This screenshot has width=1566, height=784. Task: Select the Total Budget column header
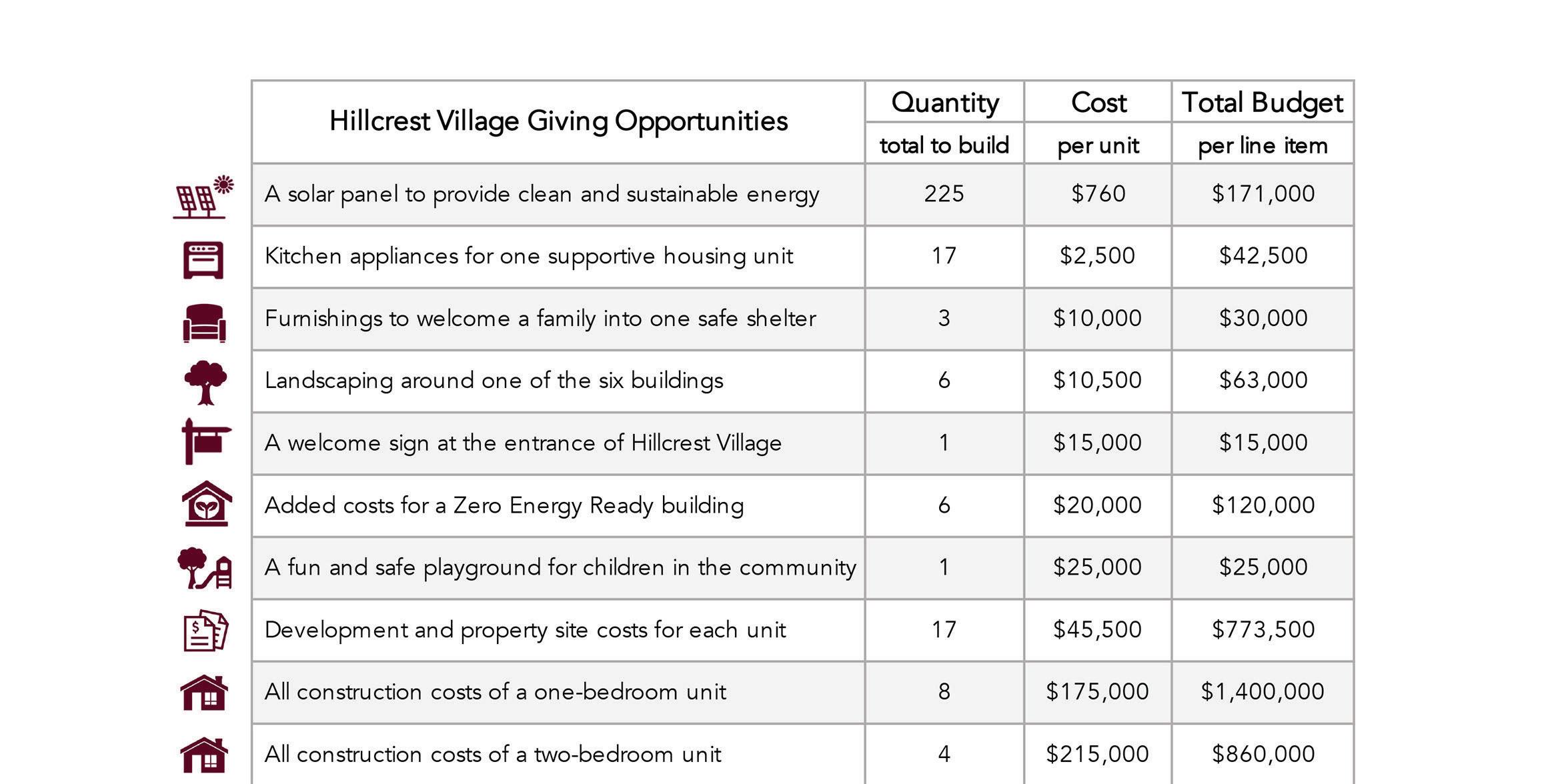click(1263, 103)
